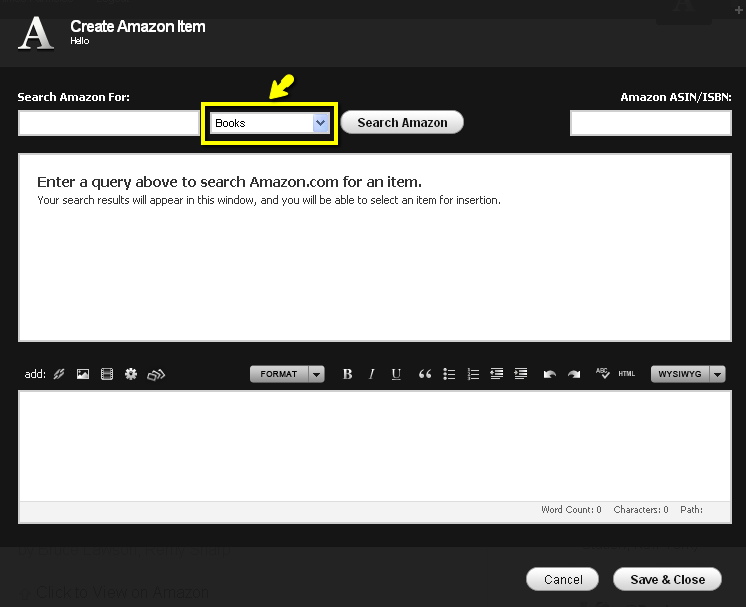Click the Cancel button
746x607 pixels.
[x=563, y=579]
